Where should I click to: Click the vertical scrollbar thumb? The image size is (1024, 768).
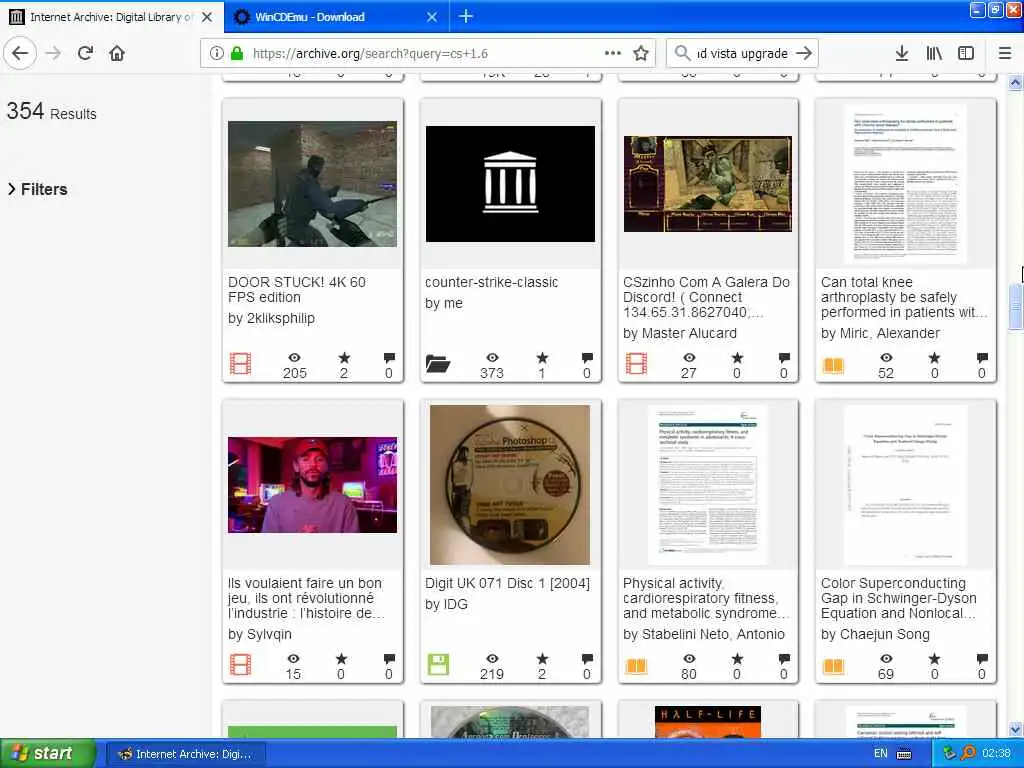[1015, 307]
